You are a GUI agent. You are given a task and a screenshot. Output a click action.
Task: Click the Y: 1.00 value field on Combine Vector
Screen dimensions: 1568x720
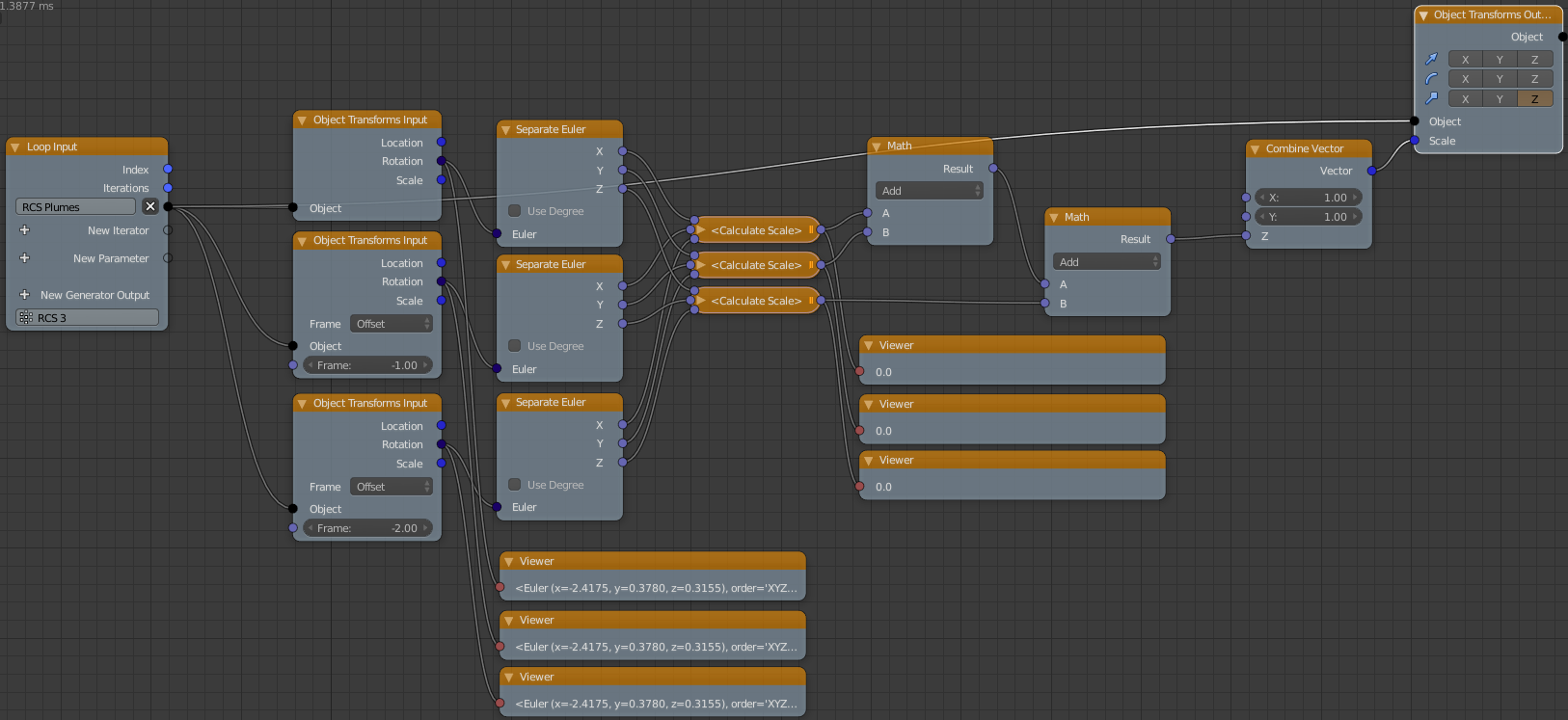[1309, 217]
